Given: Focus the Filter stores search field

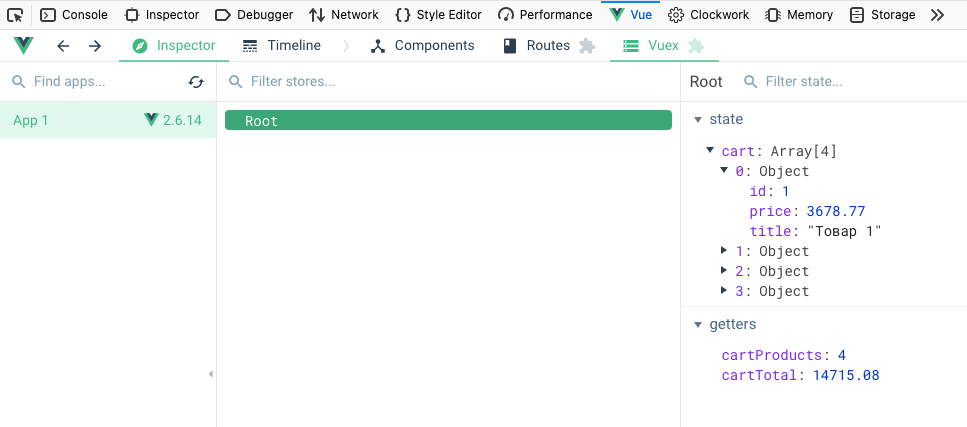Looking at the screenshot, I should click(448, 81).
